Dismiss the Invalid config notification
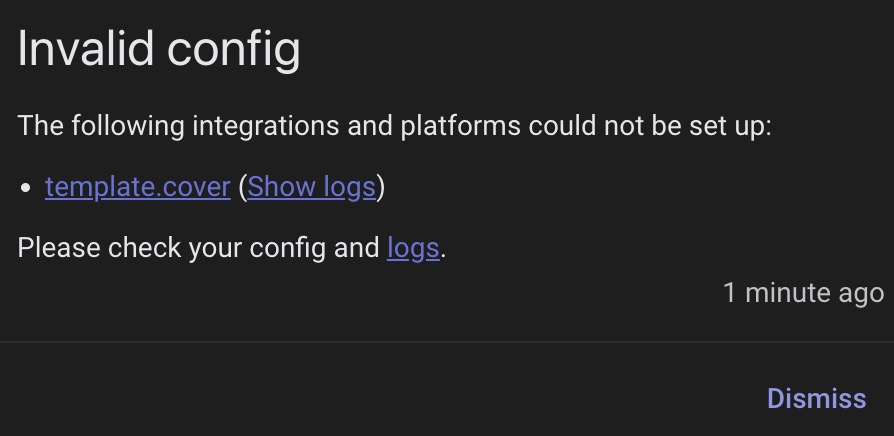Image resolution: width=894 pixels, height=436 pixels. [816, 398]
